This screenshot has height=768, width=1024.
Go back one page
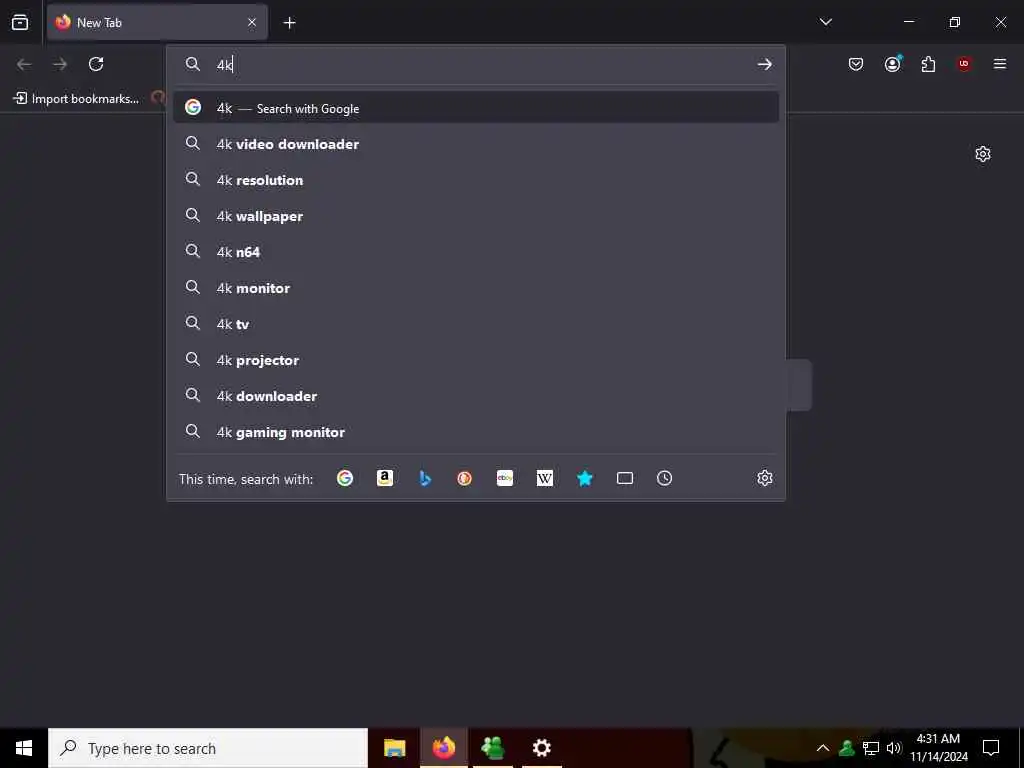click(24, 64)
